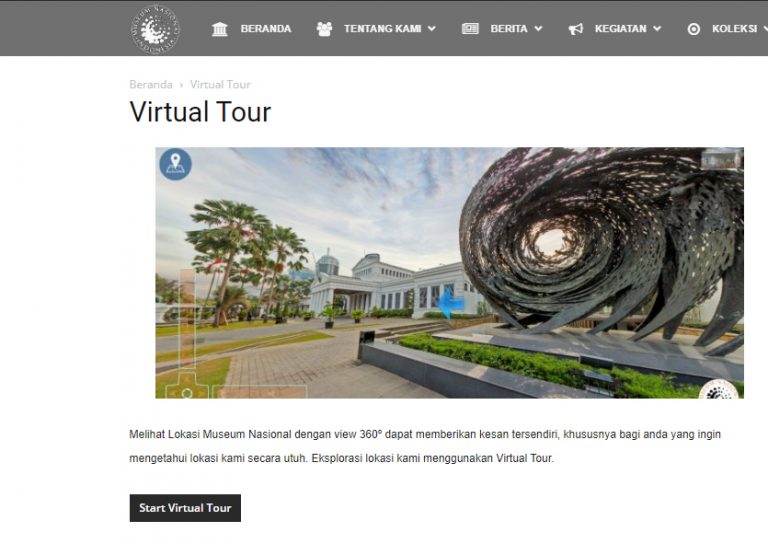This screenshot has width=768, height=544.
Task: Click the newspaper icon beside Berita
Action: click(x=470, y=29)
